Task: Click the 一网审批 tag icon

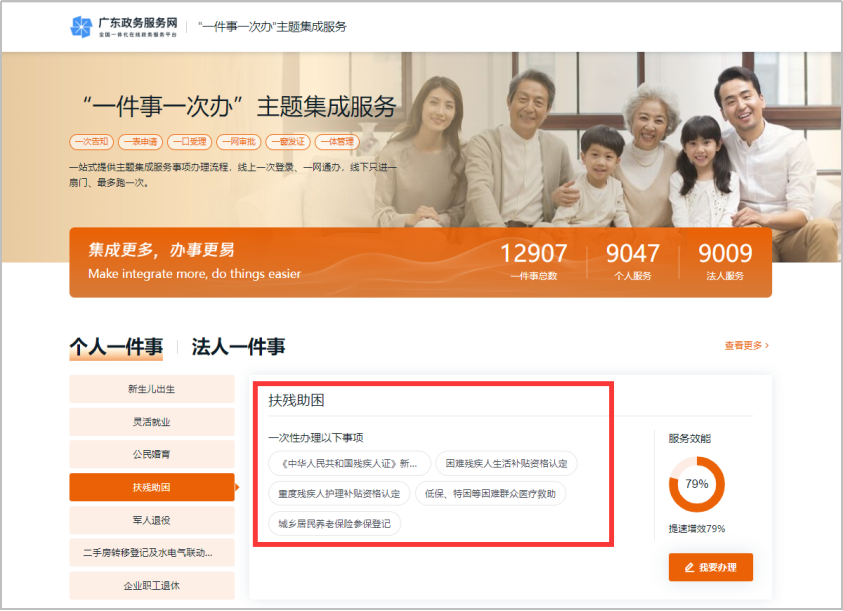Action: point(238,141)
